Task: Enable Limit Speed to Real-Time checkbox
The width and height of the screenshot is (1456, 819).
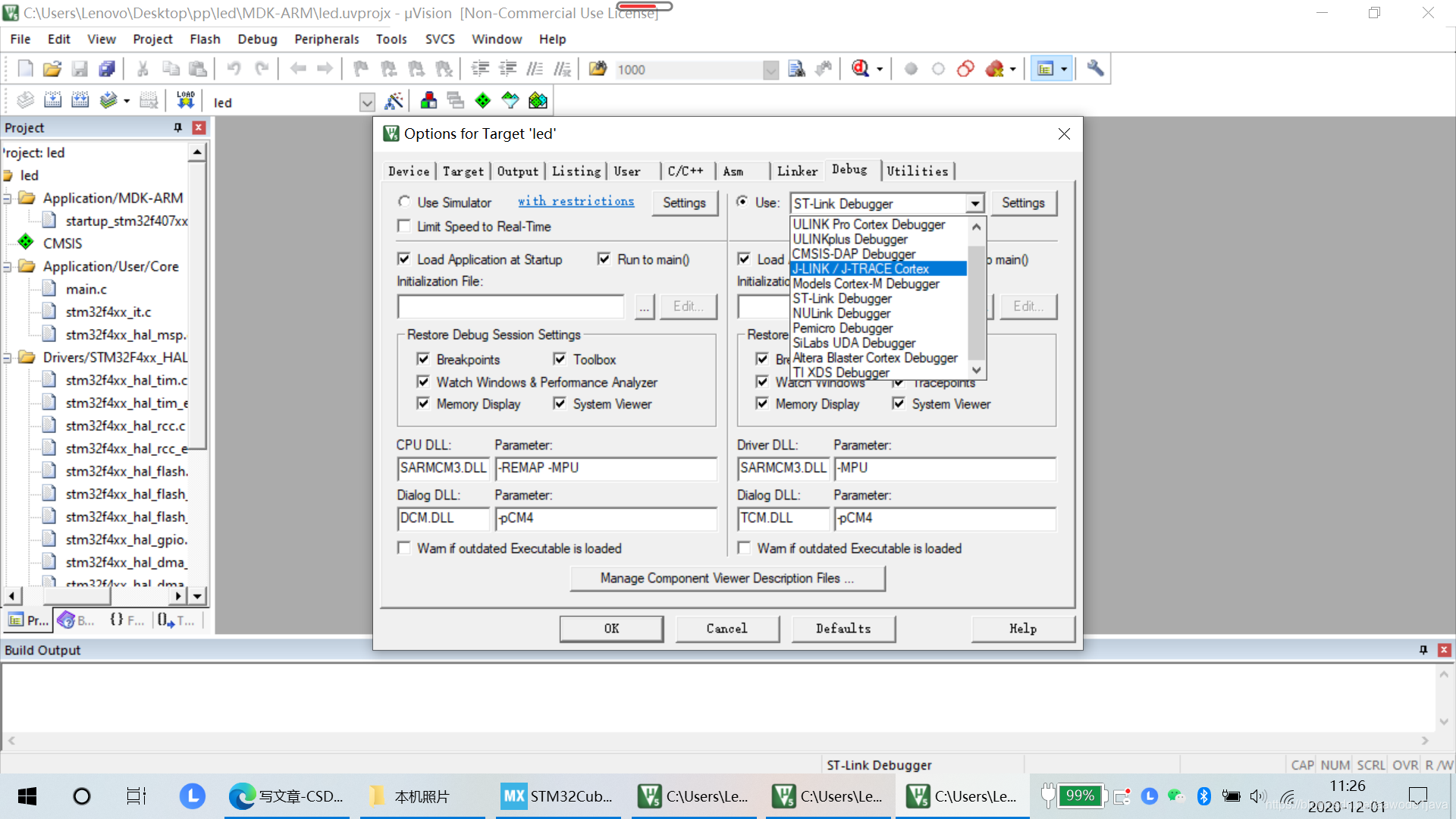Action: coord(404,226)
